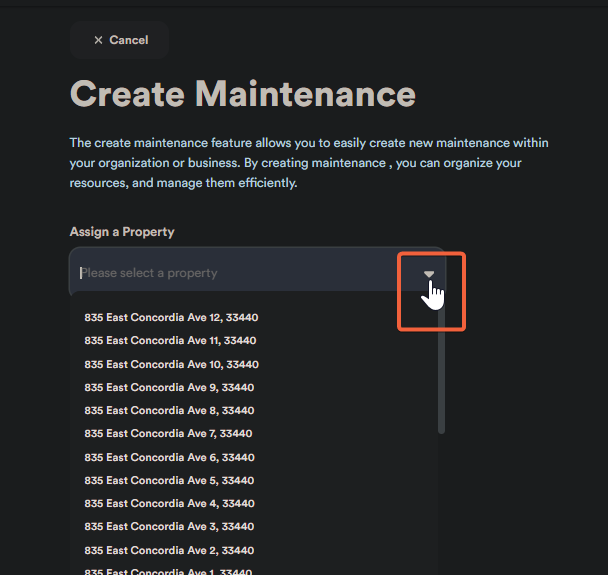Pick 835 East Concordia Ave 3
The width and height of the screenshot is (608, 575).
tap(169, 526)
